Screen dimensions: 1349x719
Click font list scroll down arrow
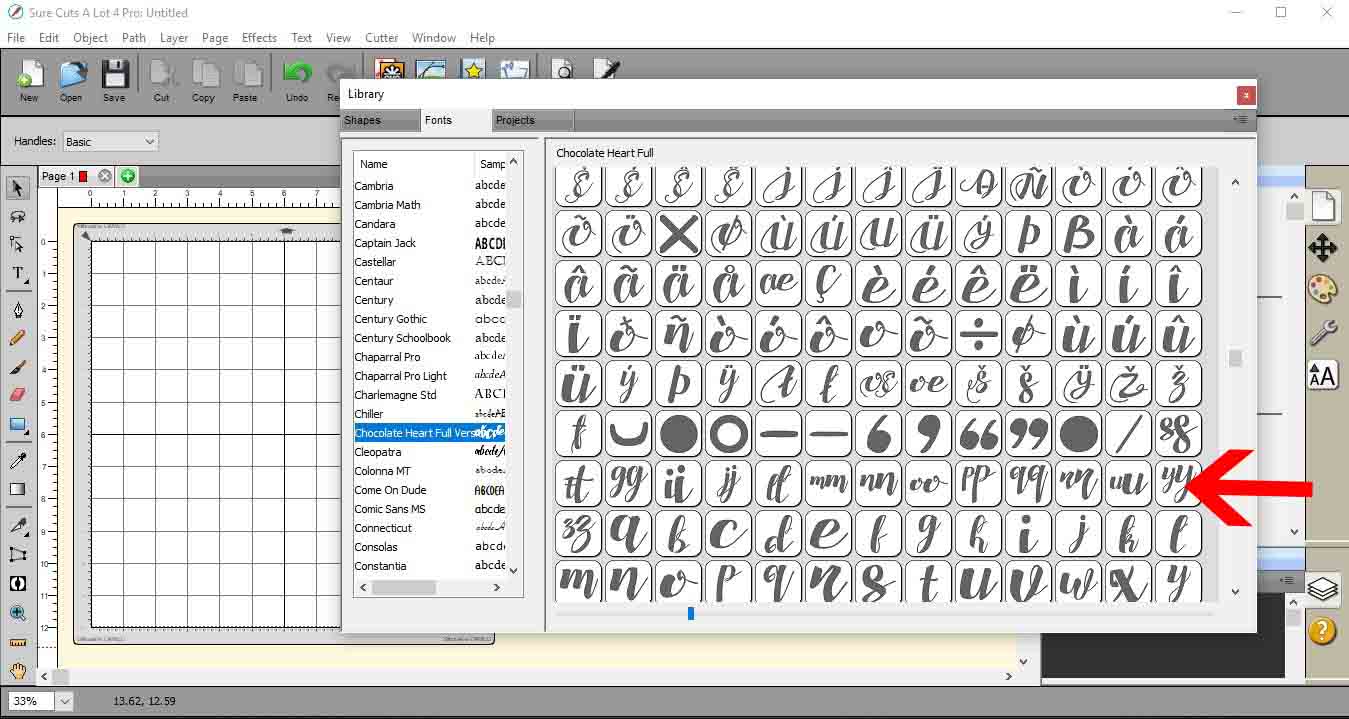click(514, 570)
